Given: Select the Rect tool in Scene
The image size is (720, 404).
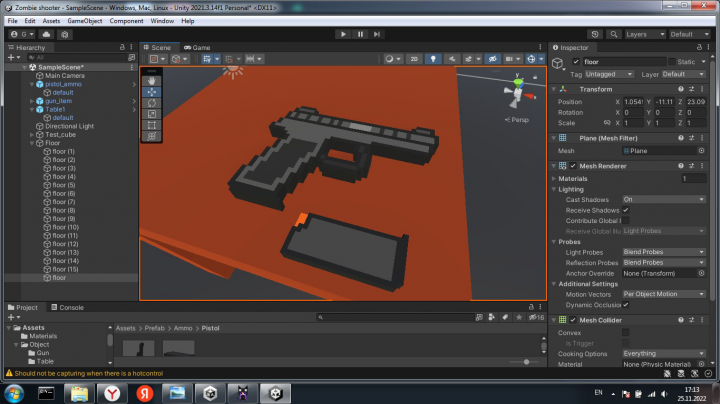Looking at the screenshot, I should pyautogui.click(x=152, y=125).
